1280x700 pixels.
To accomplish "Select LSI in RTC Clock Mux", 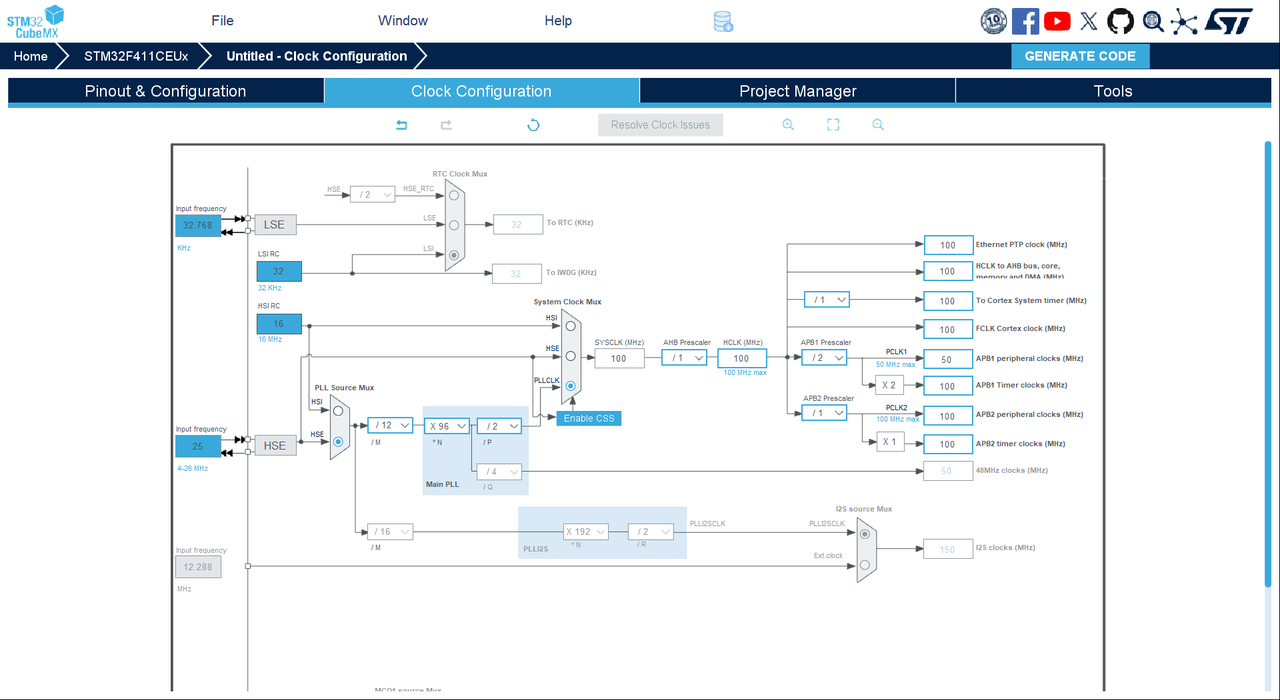I will pos(454,255).
